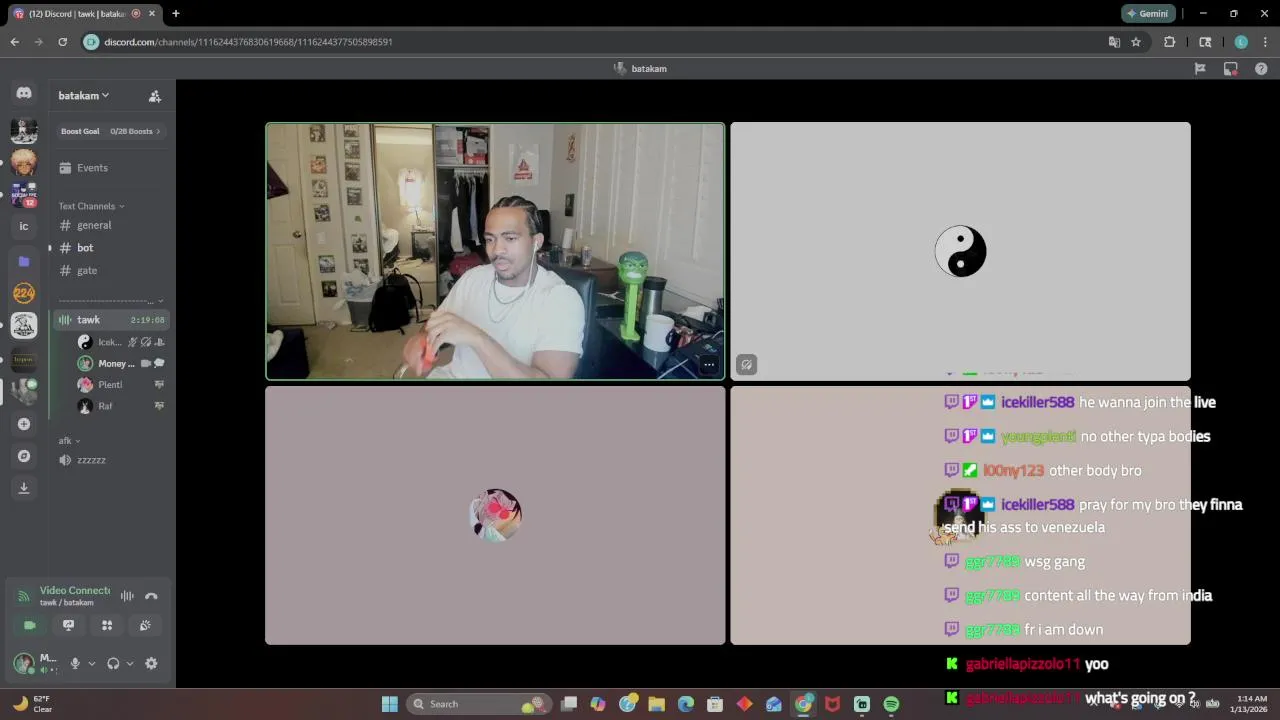Open Spotify from the taskbar
The width and height of the screenshot is (1280, 720).
[891, 704]
